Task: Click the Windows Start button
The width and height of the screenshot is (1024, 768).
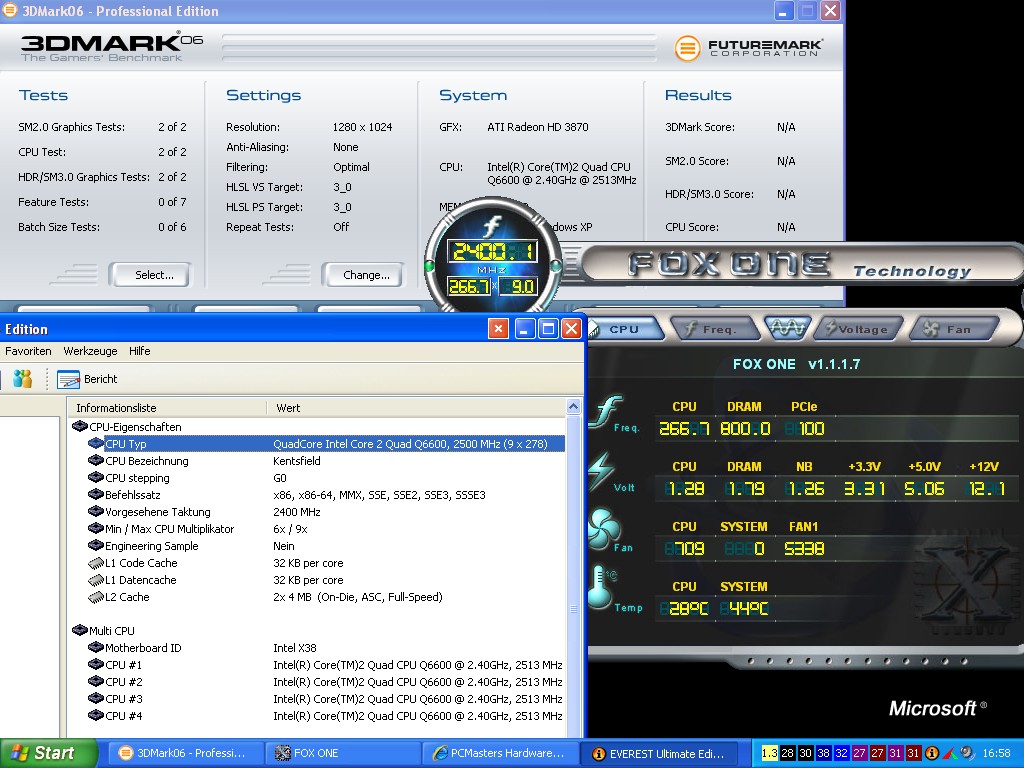Action: [48, 753]
